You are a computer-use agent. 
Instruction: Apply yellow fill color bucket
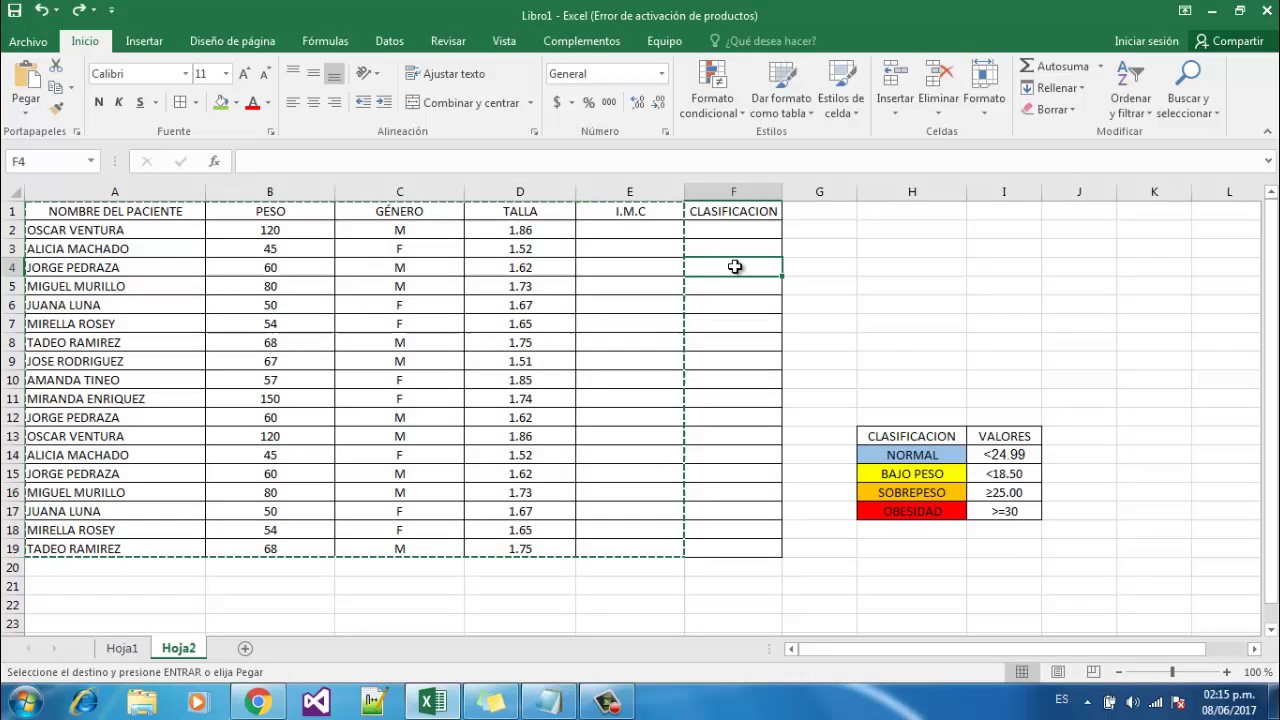pos(221,102)
